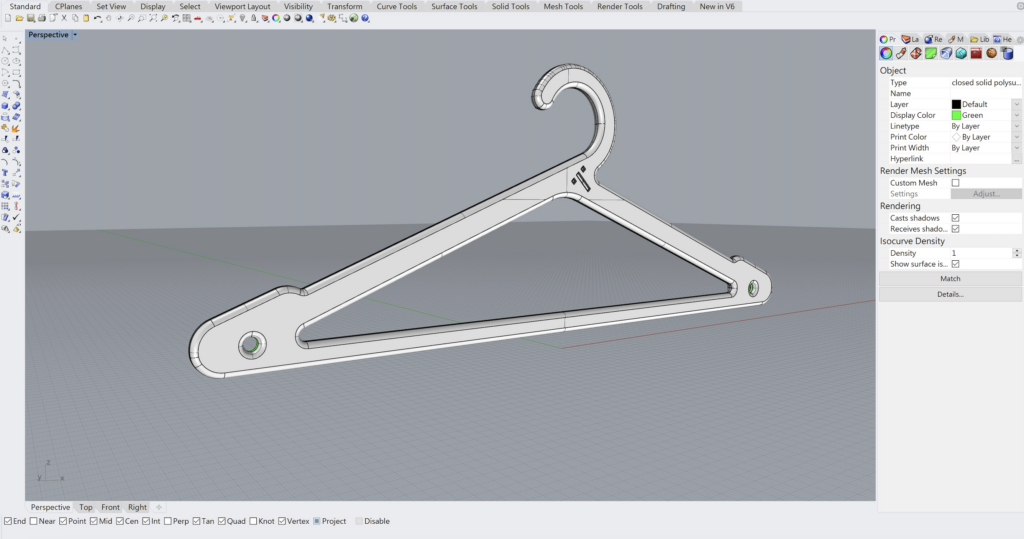Switch to the Top viewport tab
This screenshot has height=539, width=1024.
point(86,507)
